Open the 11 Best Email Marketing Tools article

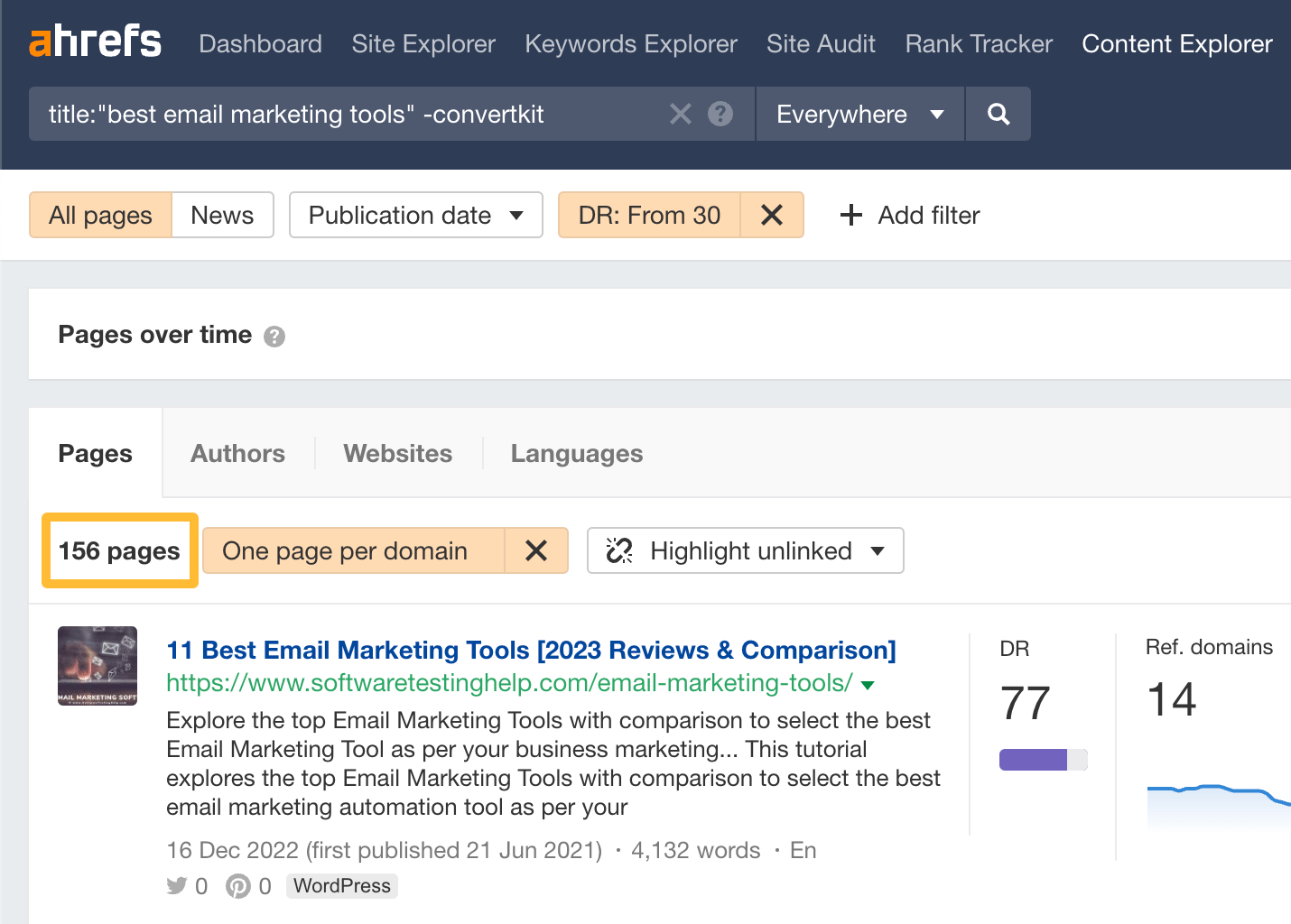[531, 650]
